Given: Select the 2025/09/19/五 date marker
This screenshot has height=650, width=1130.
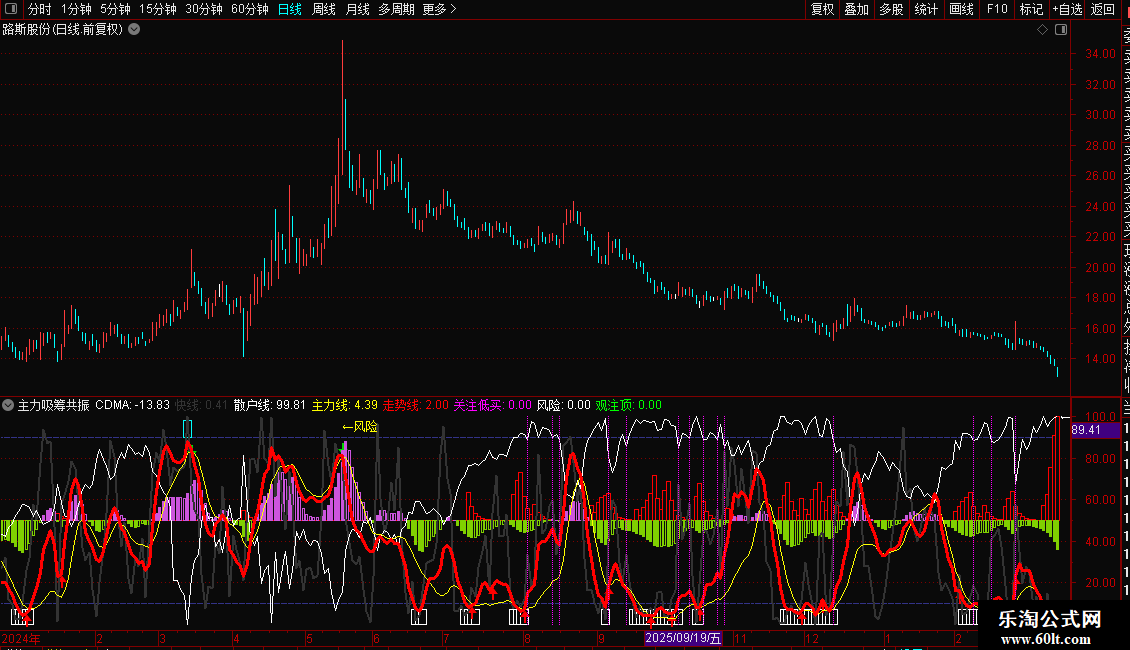Looking at the screenshot, I should 683,638.
